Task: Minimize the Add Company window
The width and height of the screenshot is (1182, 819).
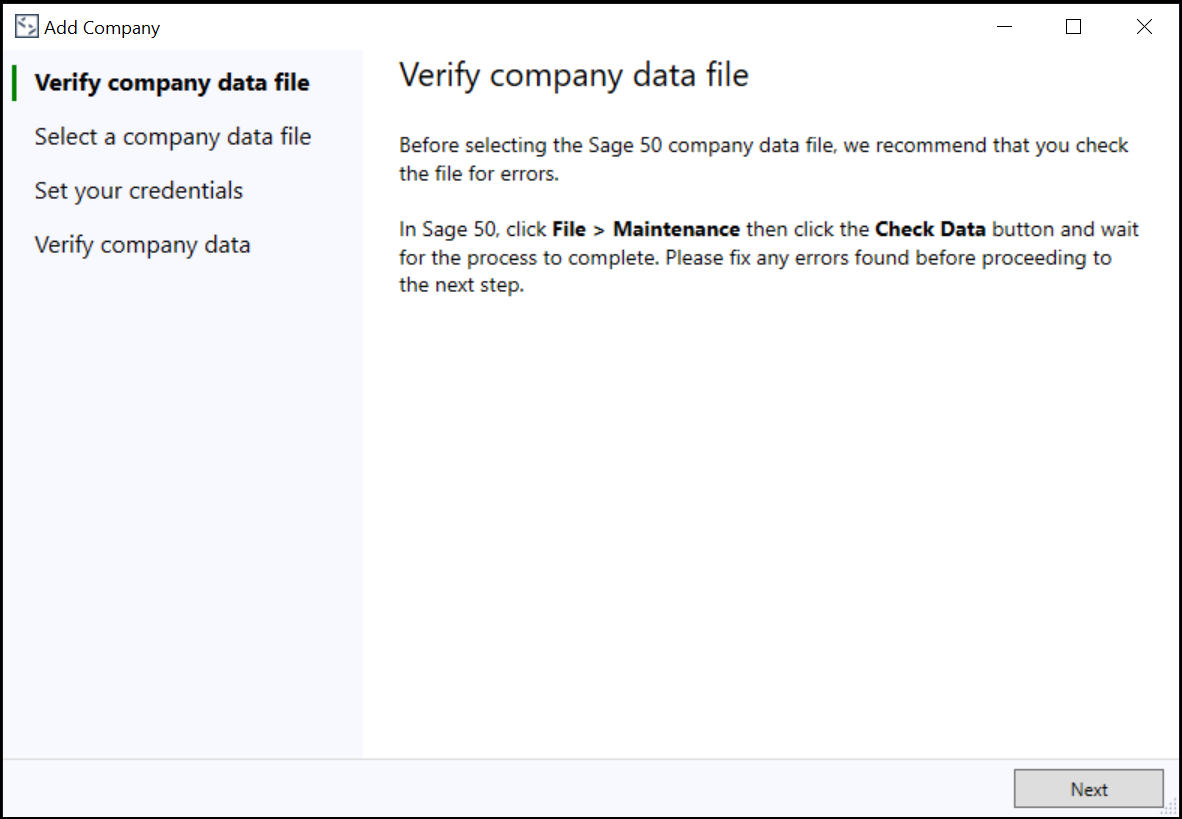Action: [x=1004, y=26]
